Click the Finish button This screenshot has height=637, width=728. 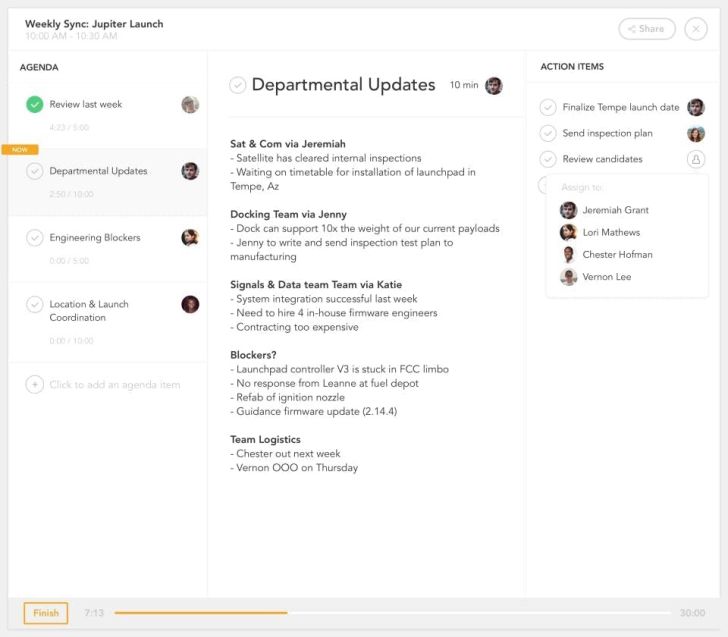tap(46, 613)
